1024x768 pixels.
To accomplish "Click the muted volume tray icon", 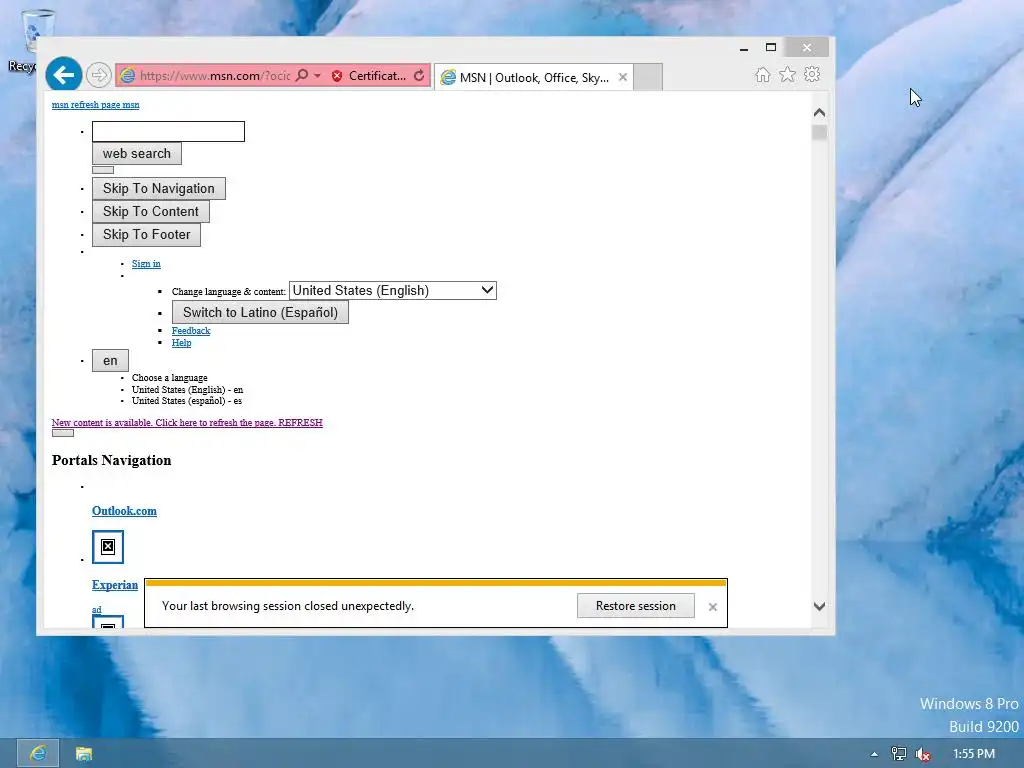I will (x=922, y=754).
